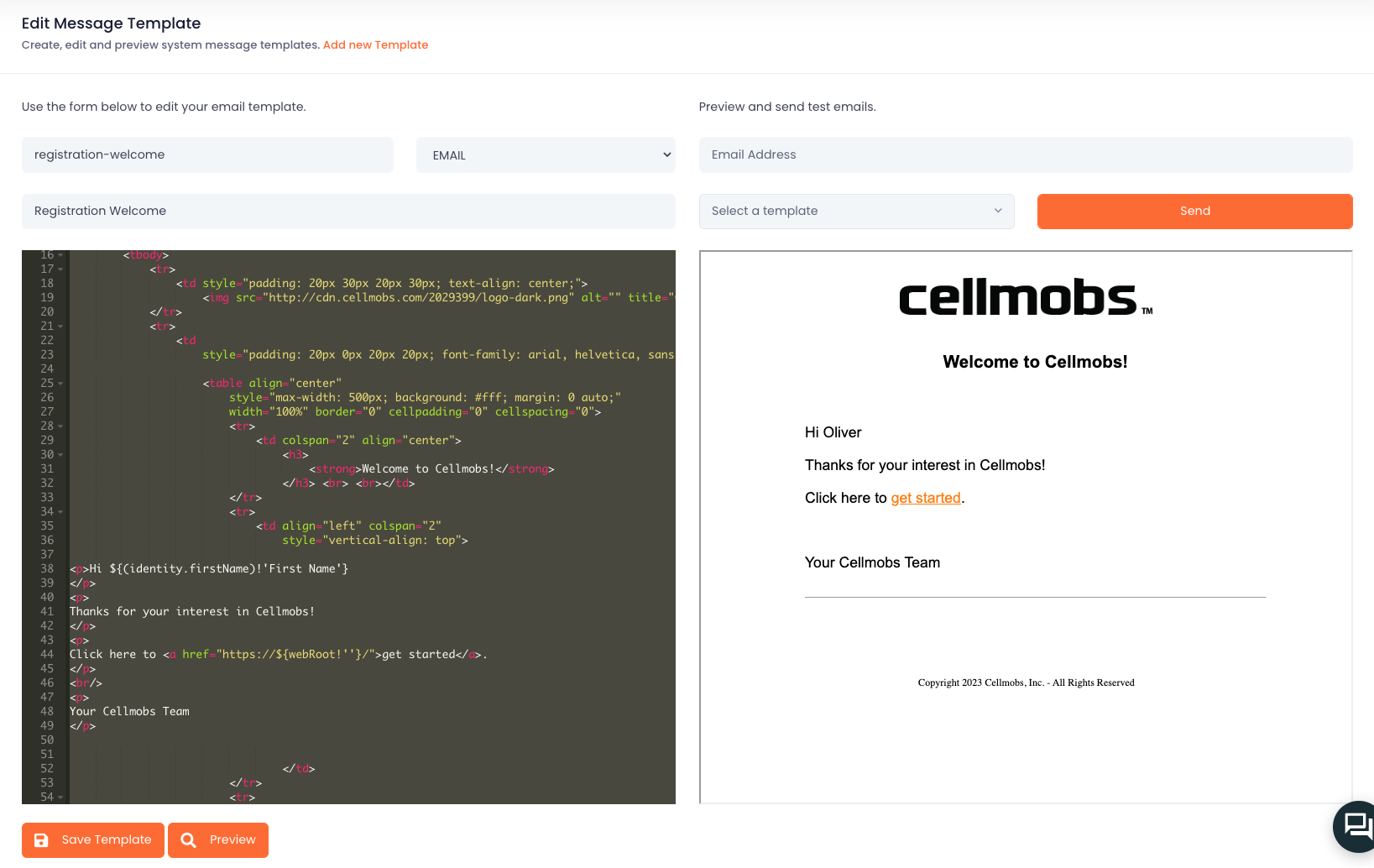Fold the code block at line 54
The width and height of the screenshot is (1374, 868).
[x=60, y=797]
